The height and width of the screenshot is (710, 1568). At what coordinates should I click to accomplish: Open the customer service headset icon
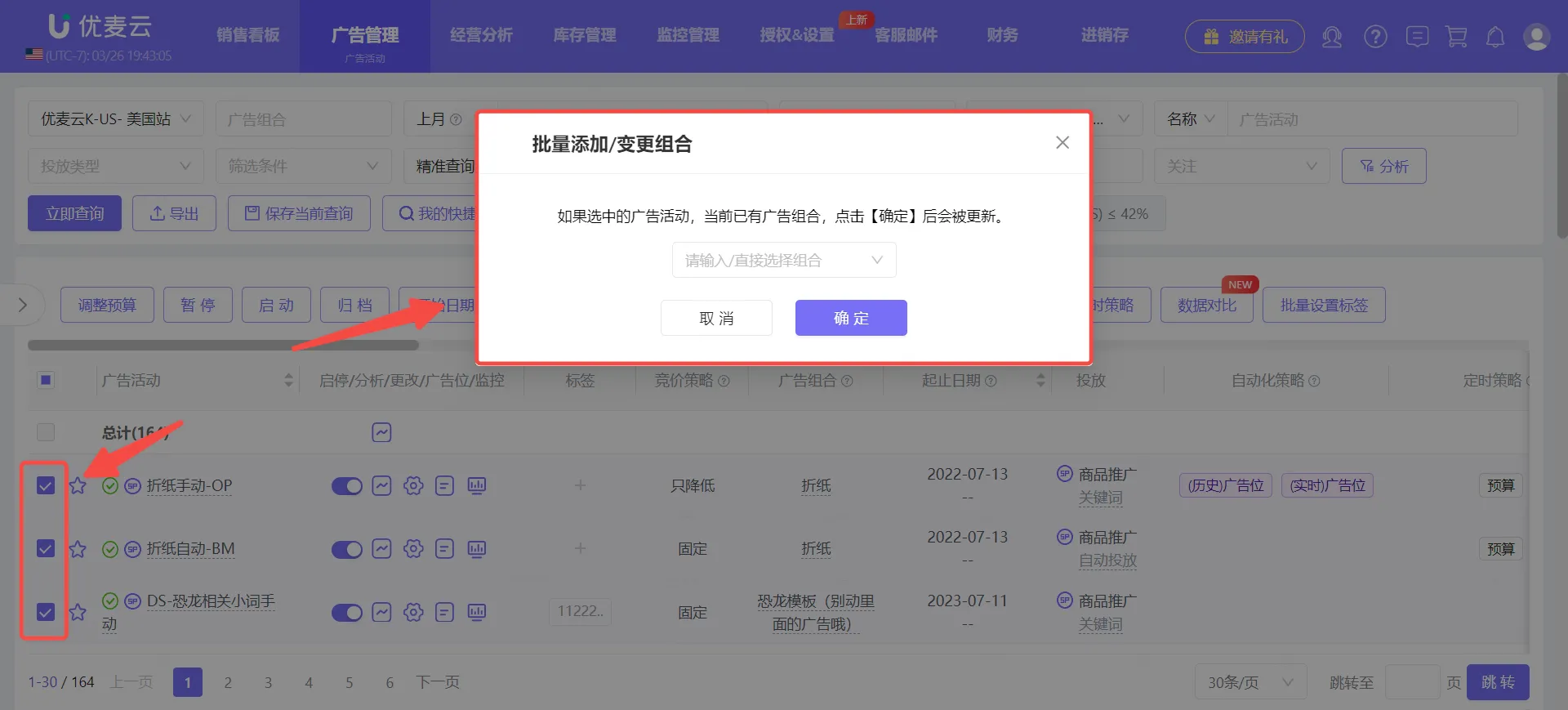[1332, 36]
